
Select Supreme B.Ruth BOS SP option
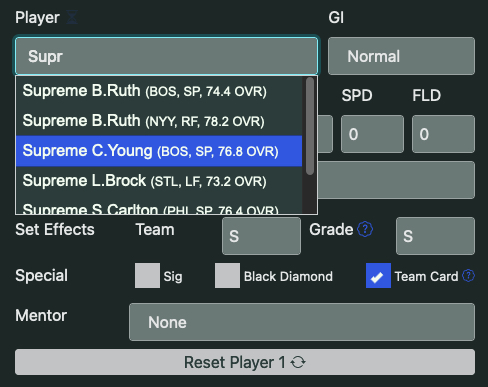[159, 91]
